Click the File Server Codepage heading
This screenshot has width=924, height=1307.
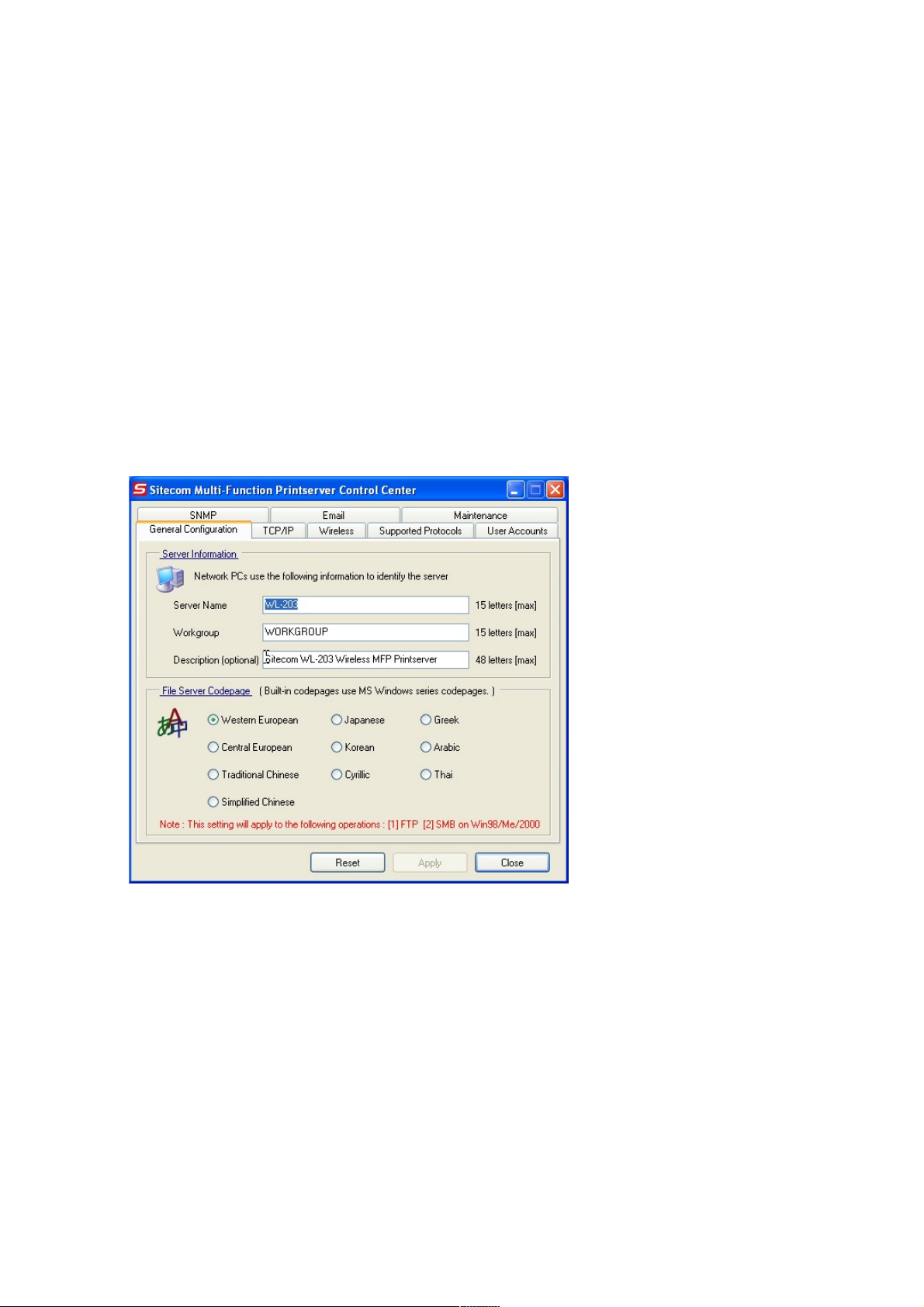point(206,690)
